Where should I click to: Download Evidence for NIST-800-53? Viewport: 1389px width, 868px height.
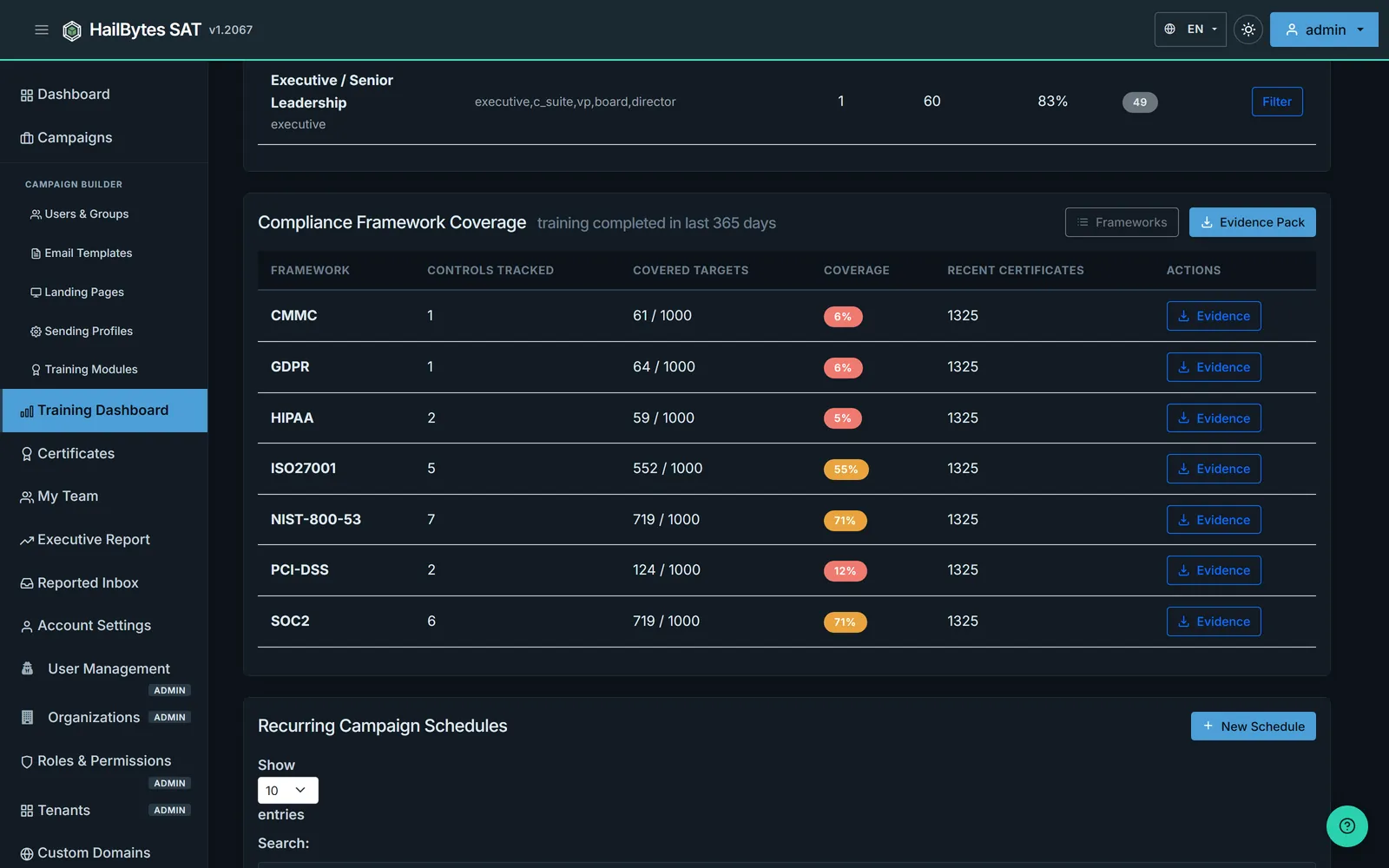pyautogui.click(x=1214, y=520)
